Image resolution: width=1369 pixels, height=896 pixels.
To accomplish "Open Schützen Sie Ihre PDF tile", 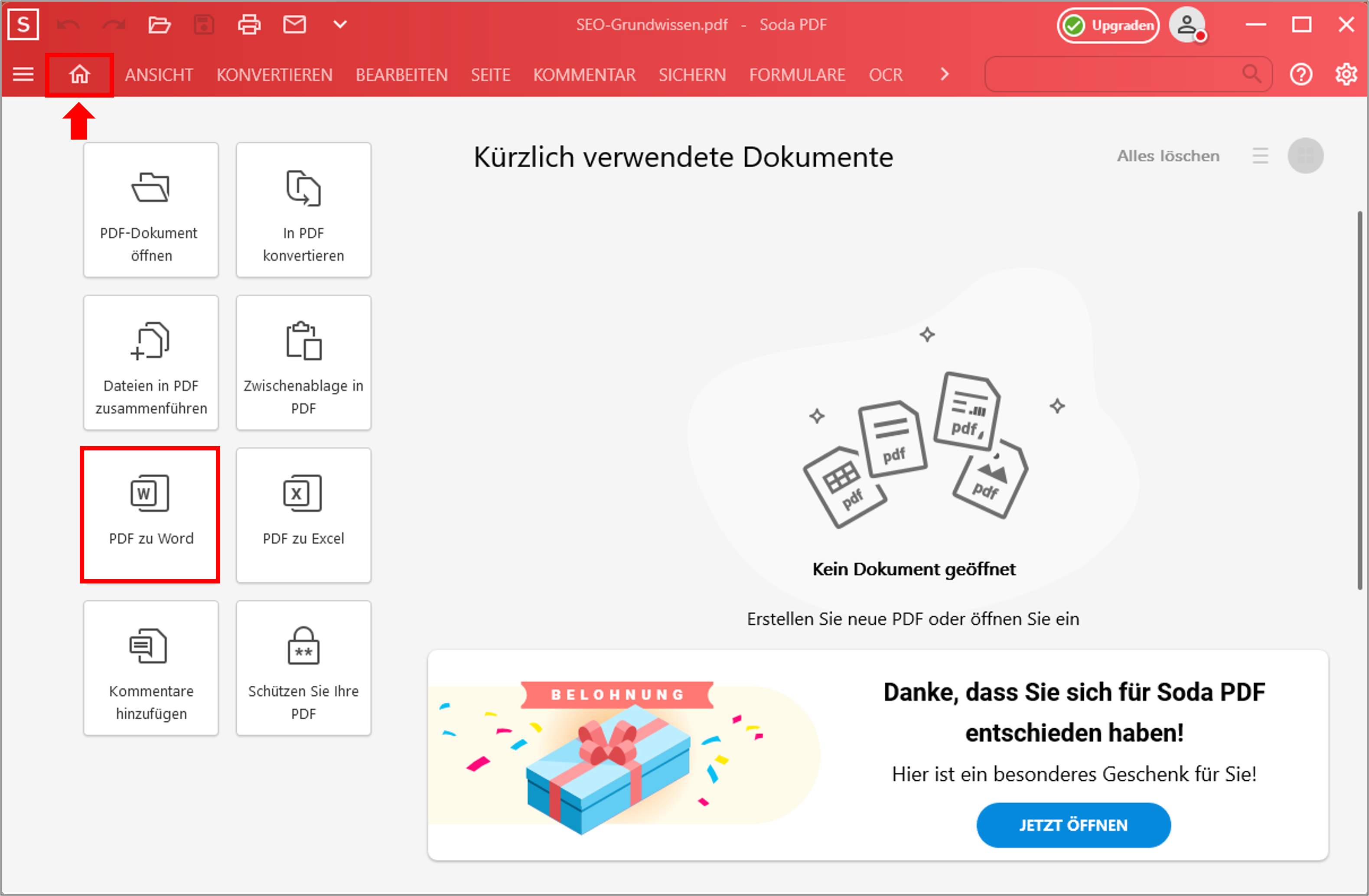I will (303, 668).
